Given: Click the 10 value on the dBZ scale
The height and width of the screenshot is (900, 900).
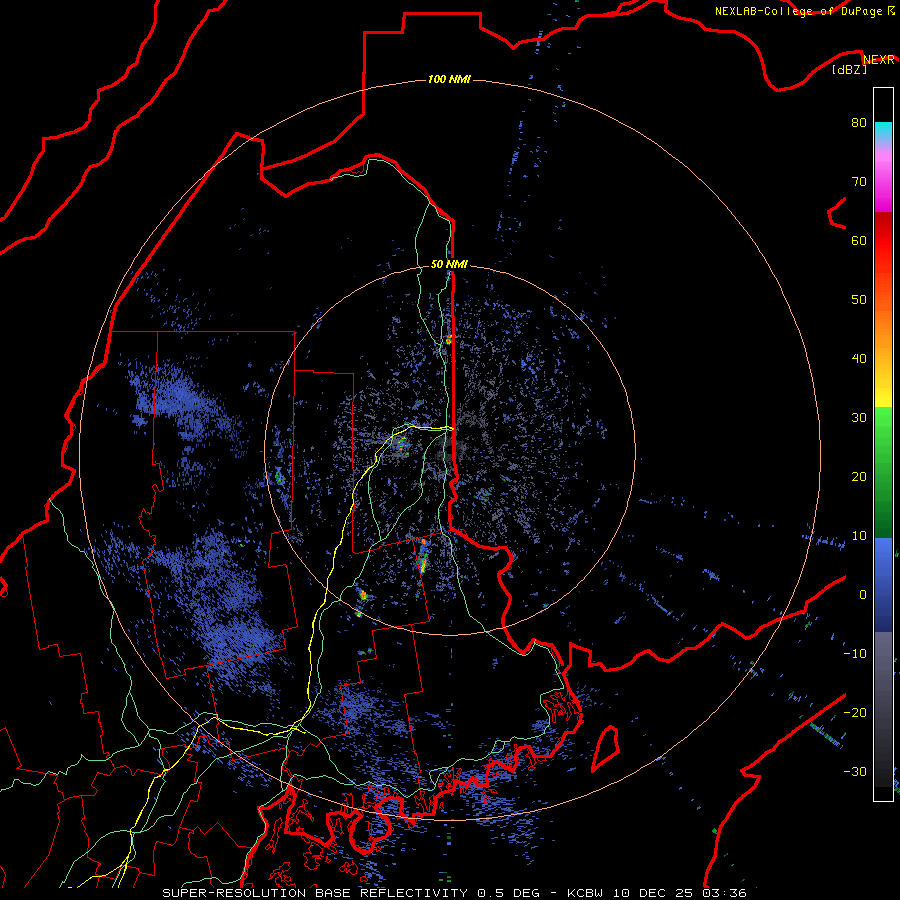Looking at the screenshot, I should click(x=859, y=536).
